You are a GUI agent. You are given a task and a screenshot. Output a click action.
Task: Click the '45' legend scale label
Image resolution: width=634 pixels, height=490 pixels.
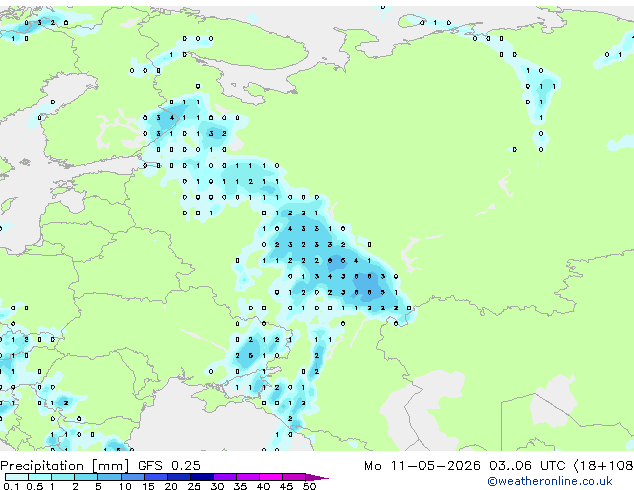coord(286,486)
